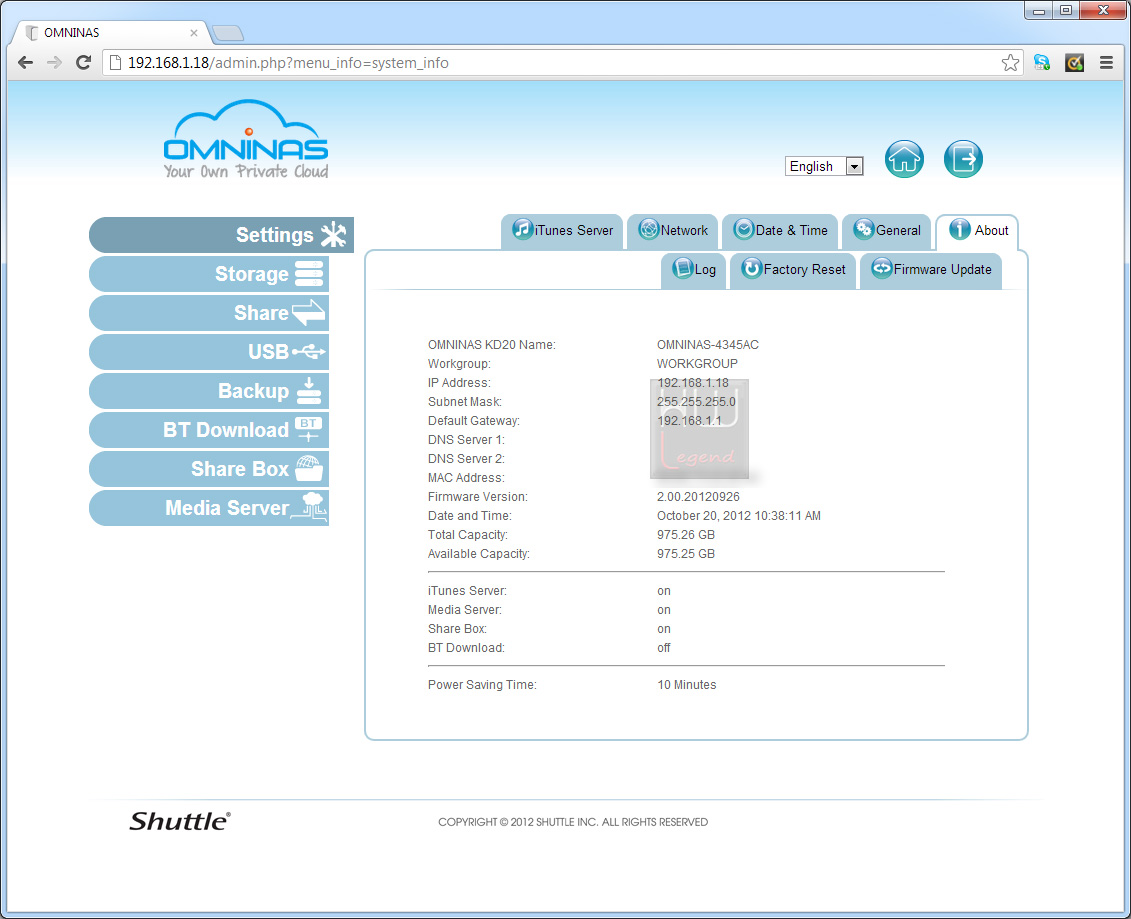Click the browser Back arrow
The width and height of the screenshot is (1131, 919).
25,63
